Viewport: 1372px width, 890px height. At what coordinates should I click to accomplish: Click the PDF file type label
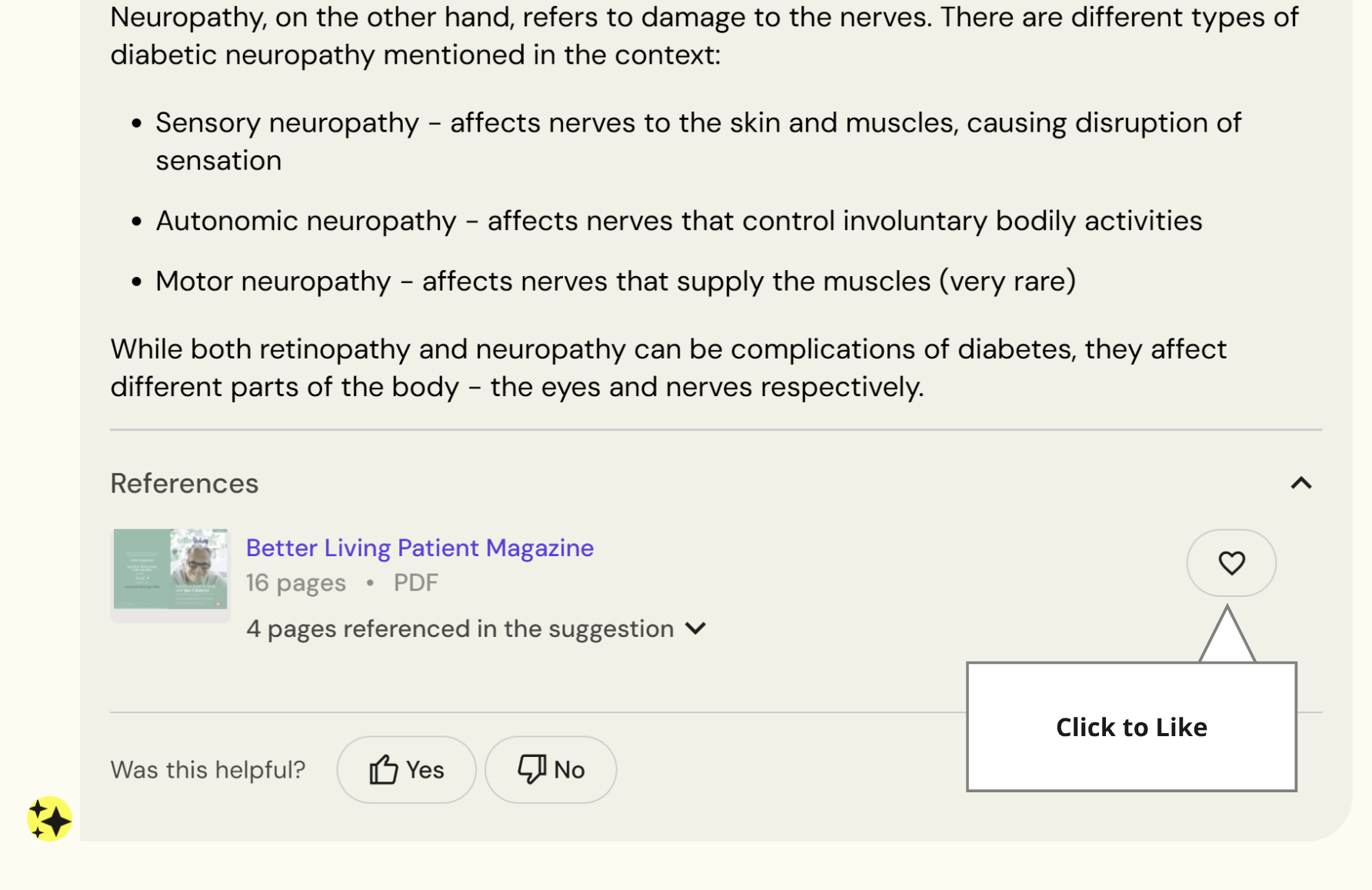[x=415, y=583]
